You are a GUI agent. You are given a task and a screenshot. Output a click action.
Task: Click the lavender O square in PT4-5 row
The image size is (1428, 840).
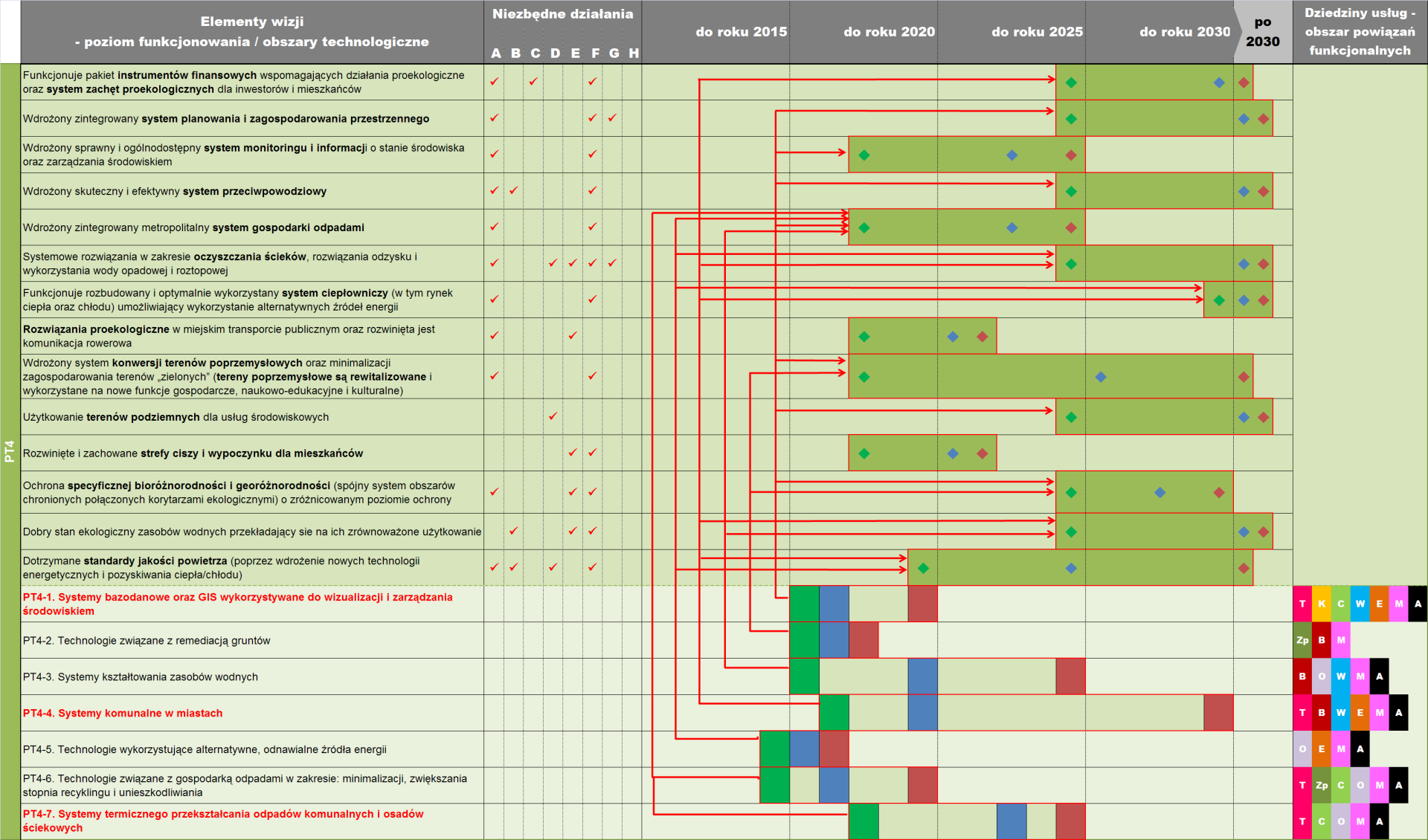[x=1302, y=749]
